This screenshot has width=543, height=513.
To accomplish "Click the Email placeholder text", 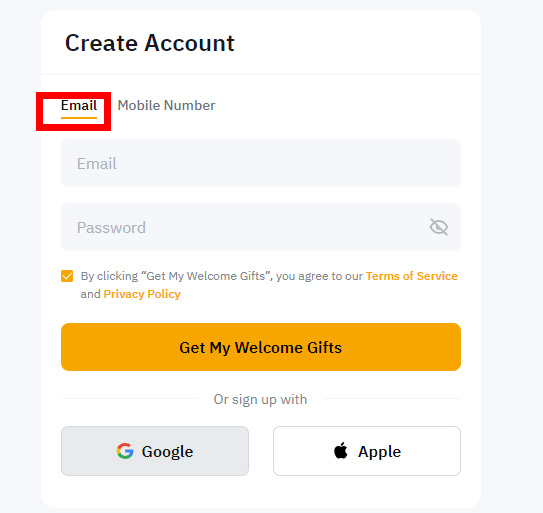I will [x=97, y=163].
